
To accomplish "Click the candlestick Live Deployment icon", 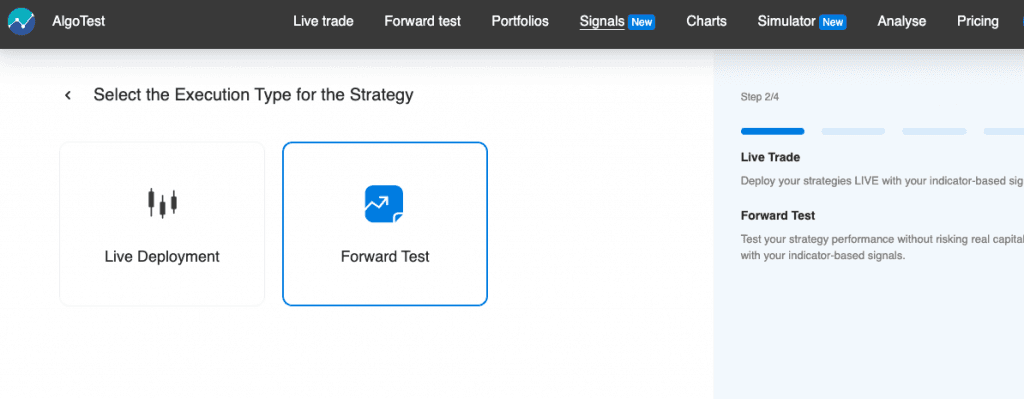I will click(163, 204).
